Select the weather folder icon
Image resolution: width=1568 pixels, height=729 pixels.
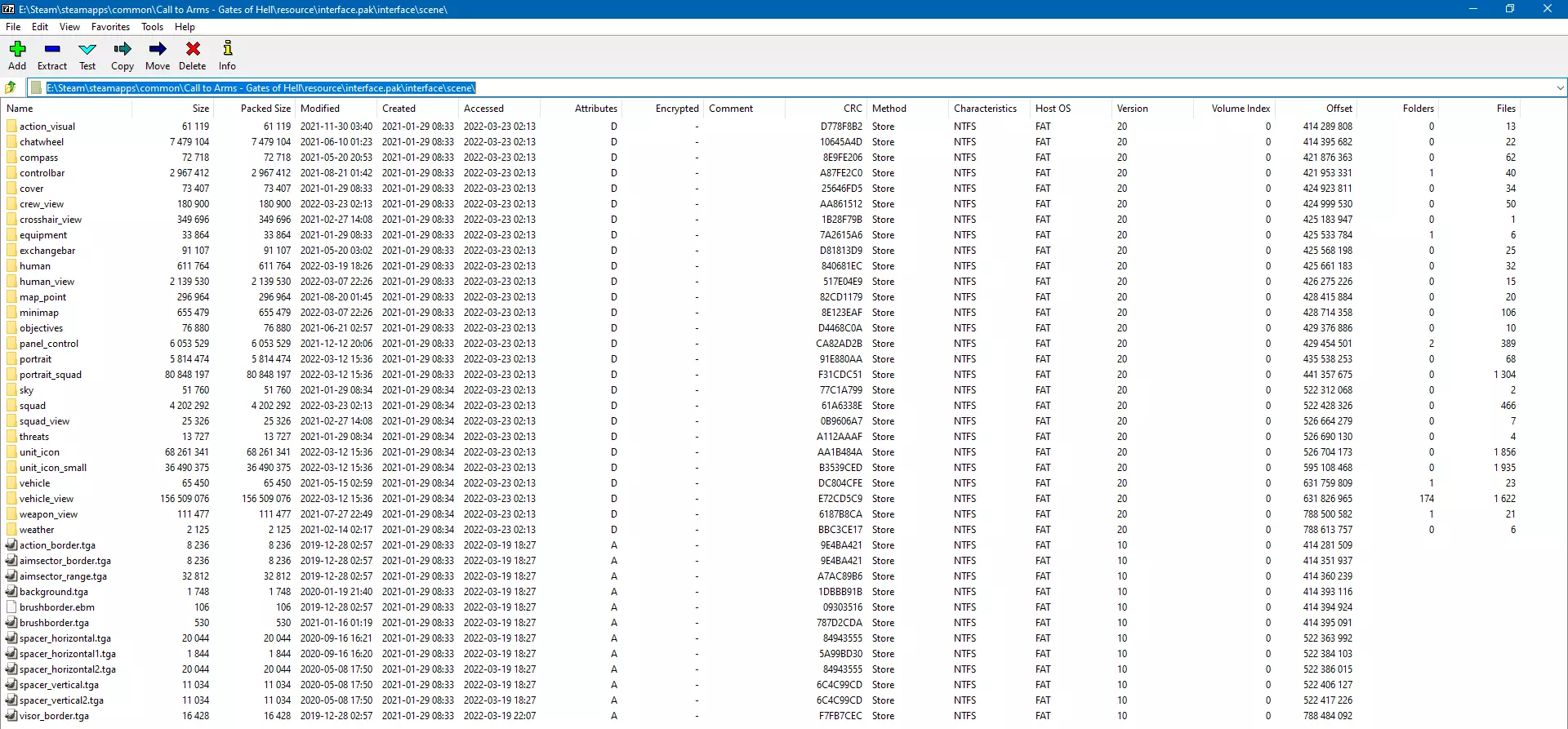pos(11,530)
